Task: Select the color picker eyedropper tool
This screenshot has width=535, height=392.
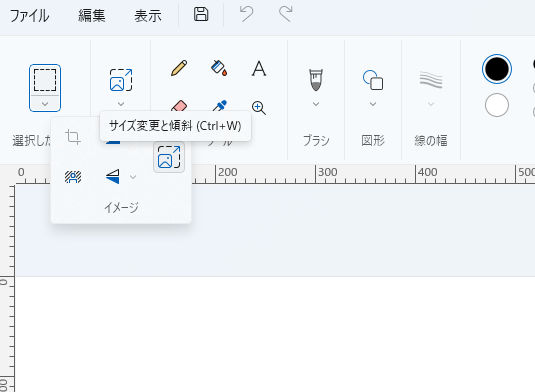Action: [x=220, y=106]
